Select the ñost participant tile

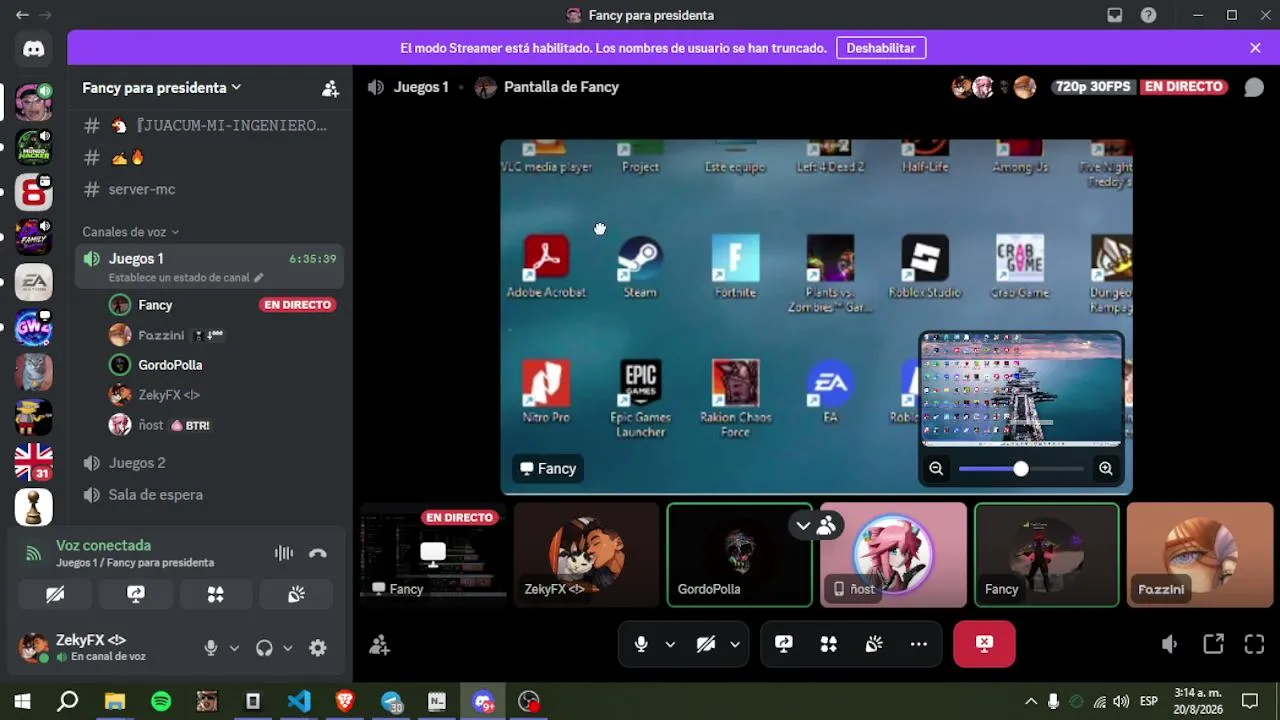pos(893,555)
